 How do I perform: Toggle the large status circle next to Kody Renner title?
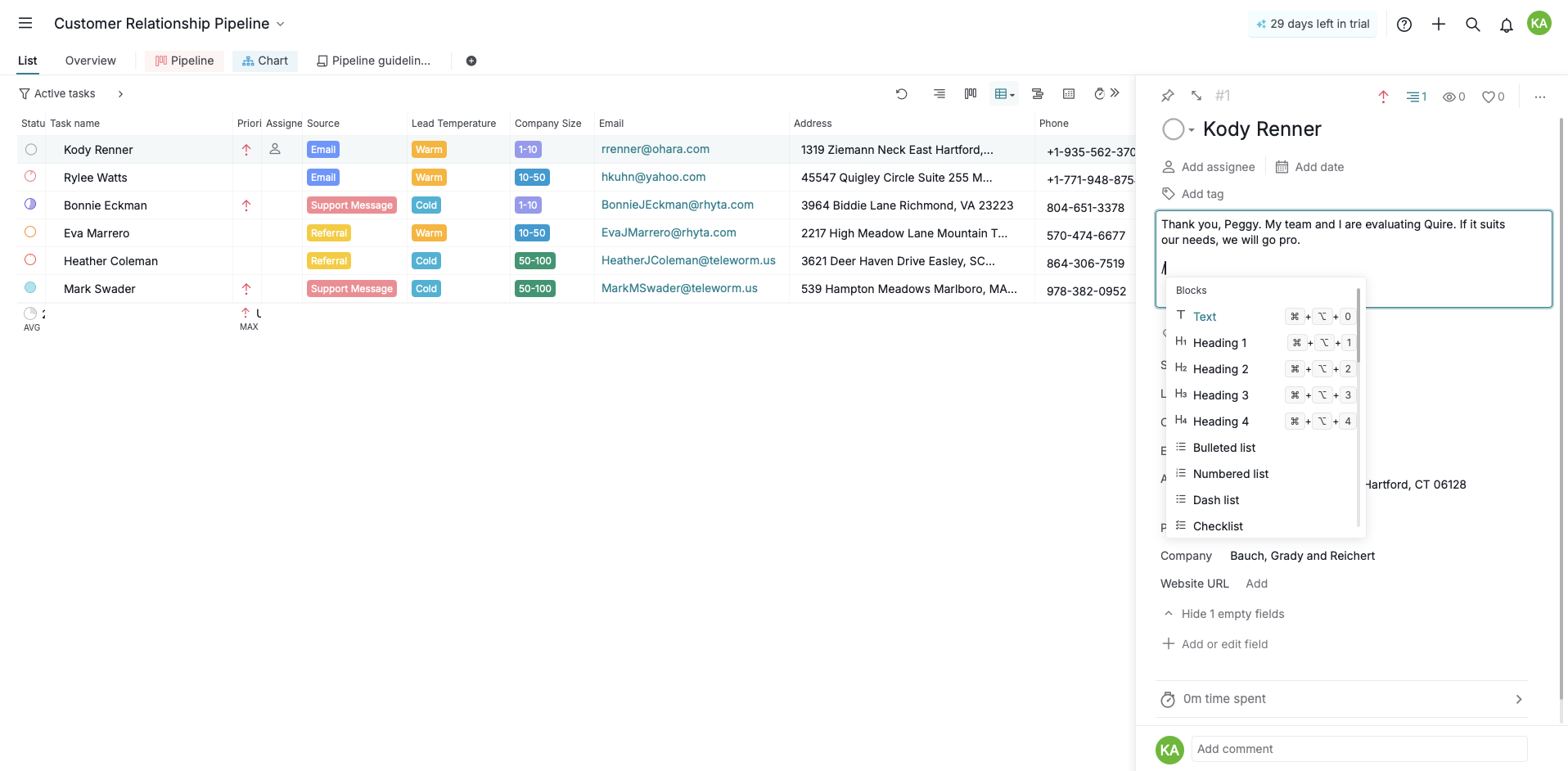[1173, 129]
